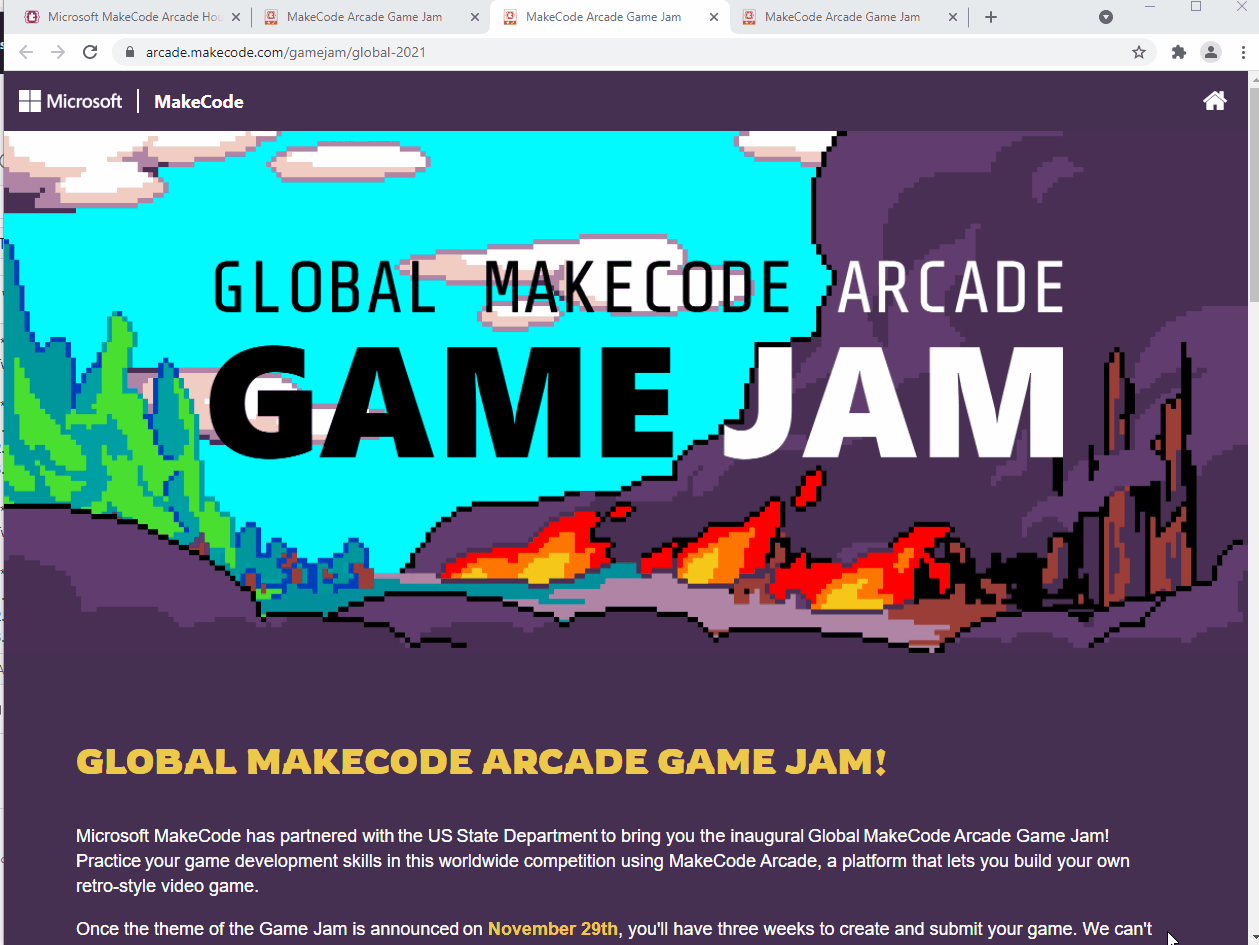This screenshot has width=1259, height=945.
Task: Click the November 29th highlighted date
Action: click(x=552, y=929)
